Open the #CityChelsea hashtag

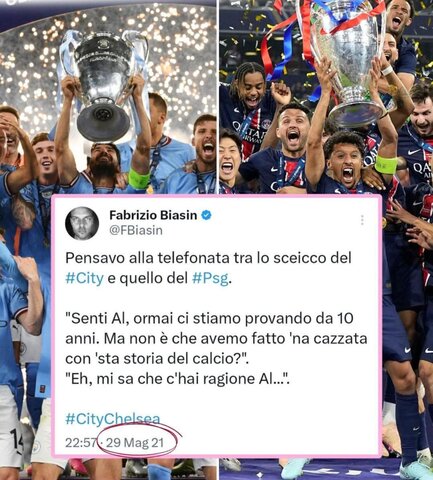pos(113,419)
